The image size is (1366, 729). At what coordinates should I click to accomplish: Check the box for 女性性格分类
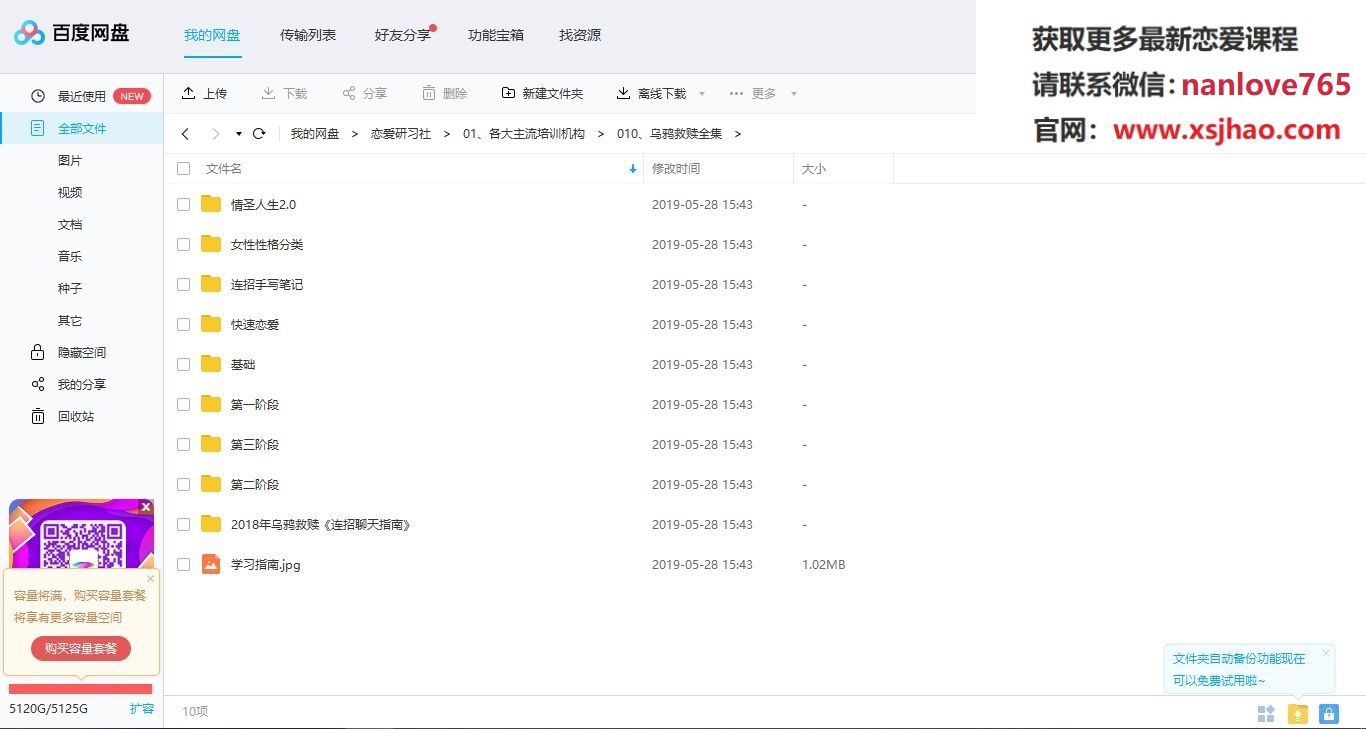tap(183, 244)
